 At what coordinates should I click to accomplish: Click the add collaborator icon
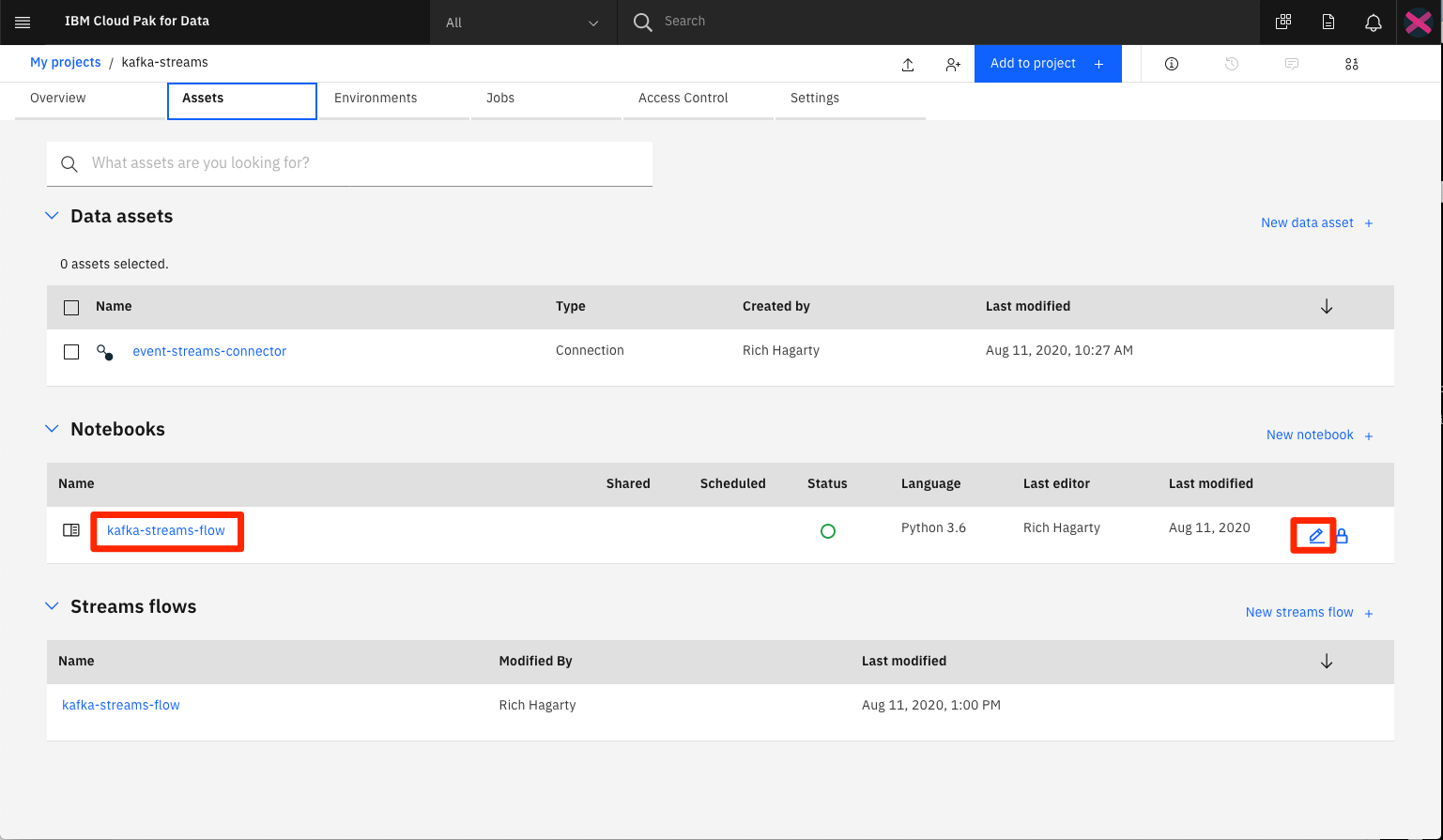point(953,64)
